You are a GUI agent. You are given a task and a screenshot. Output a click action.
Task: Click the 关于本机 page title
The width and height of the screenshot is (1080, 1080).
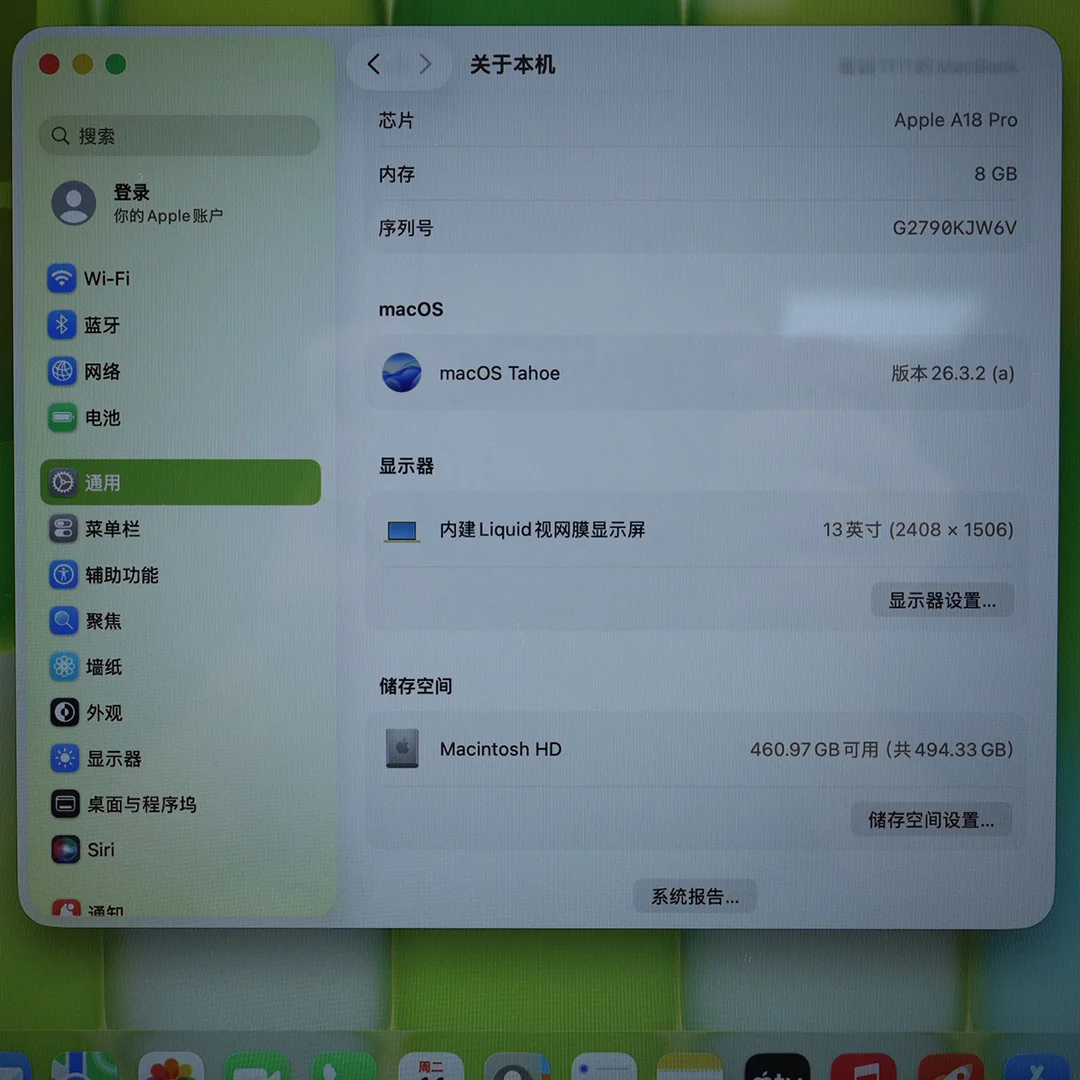[512, 65]
